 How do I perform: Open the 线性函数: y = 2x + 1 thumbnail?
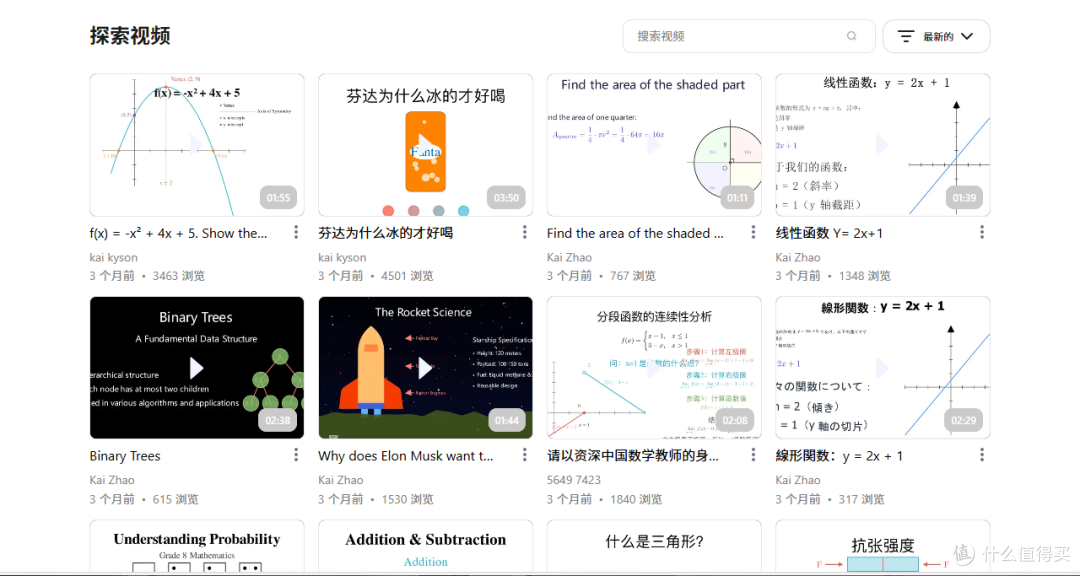(x=883, y=145)
